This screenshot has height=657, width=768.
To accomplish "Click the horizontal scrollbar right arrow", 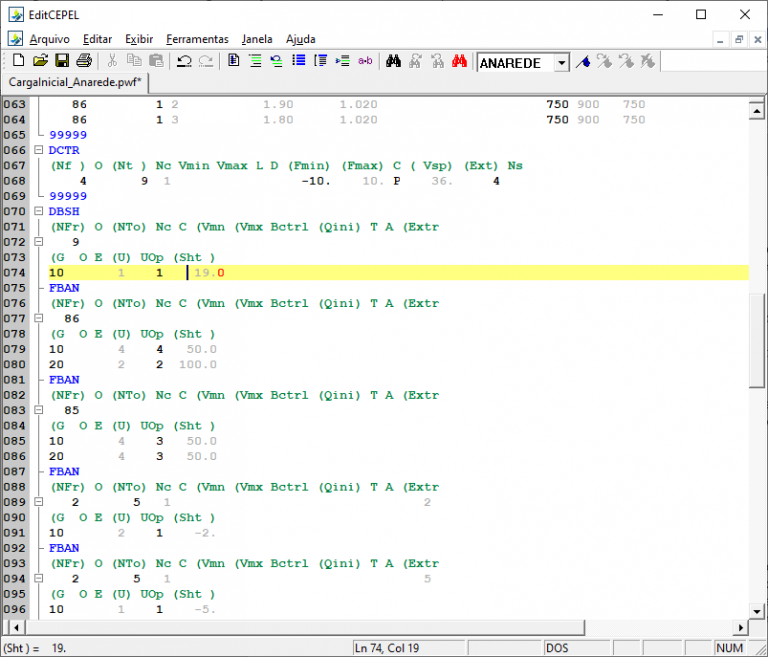I will coord(741,627).
